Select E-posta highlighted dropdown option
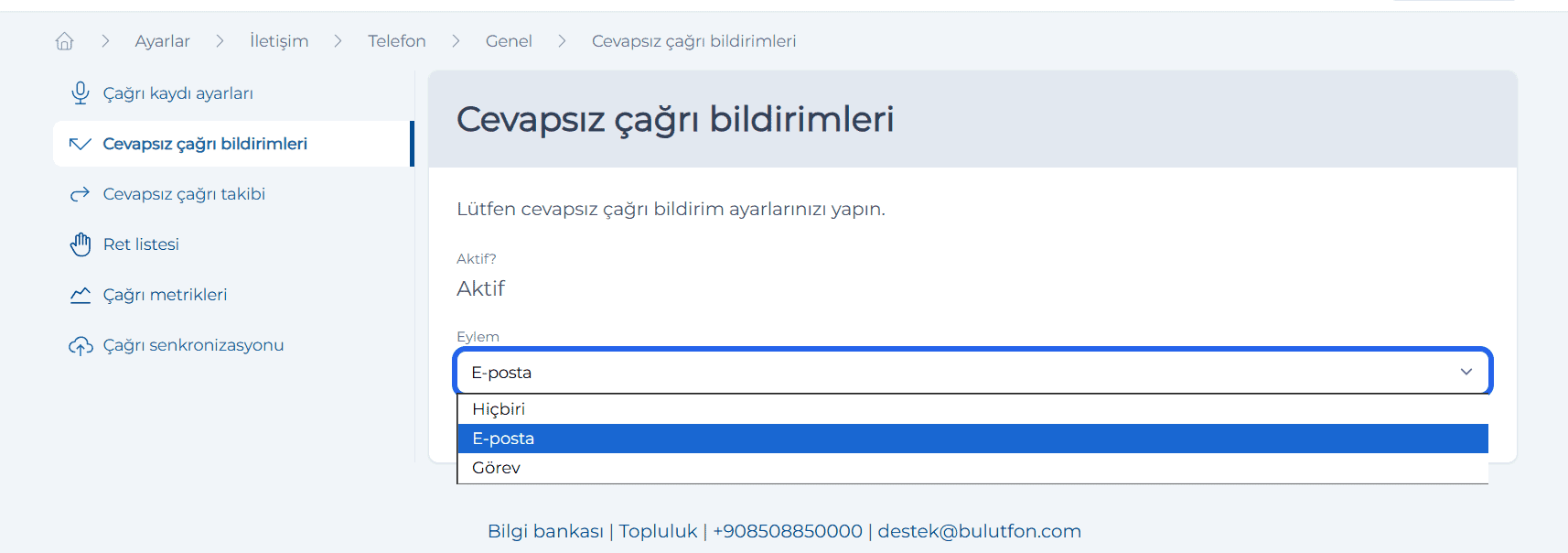Screen dimensions: 1568x553 [503, 439]
